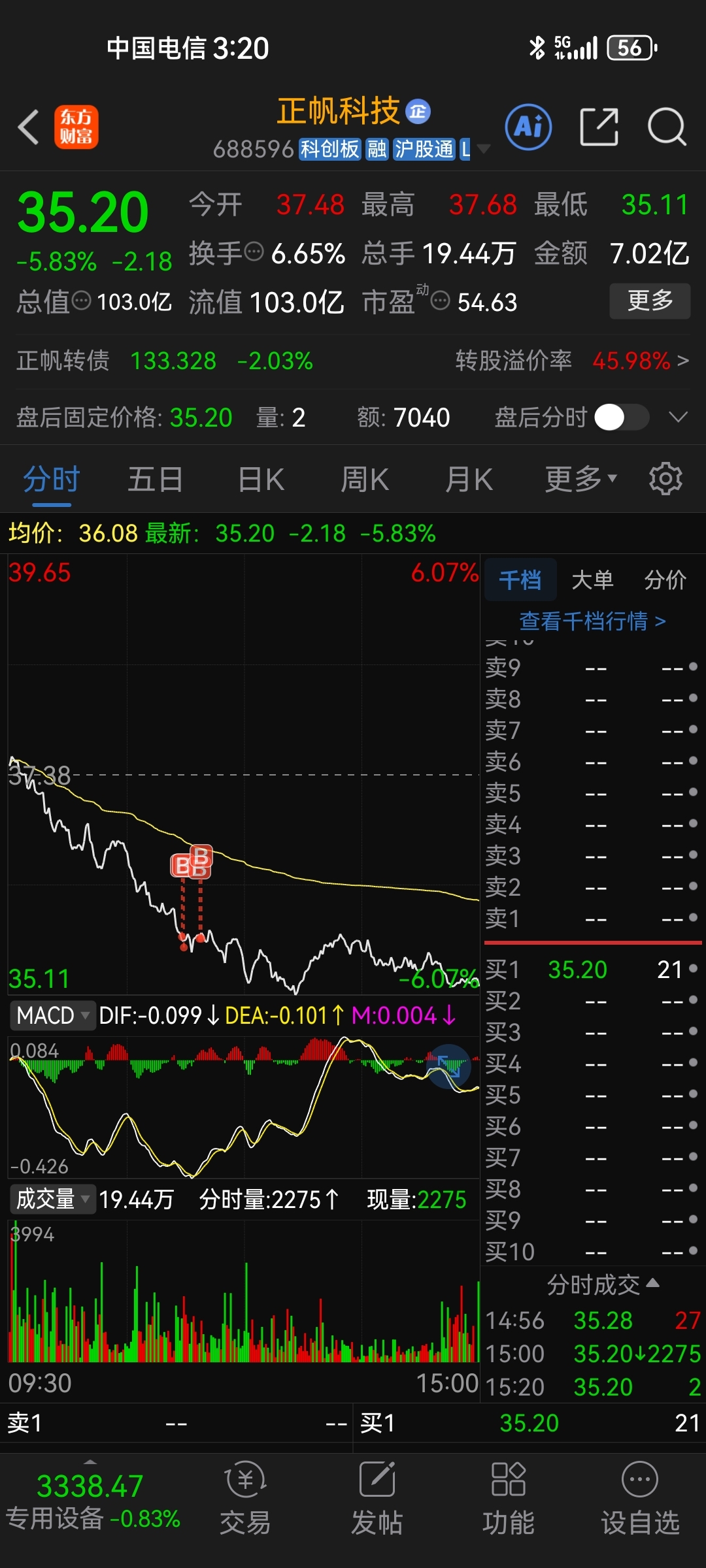Tap the info icon next to 市盈

pyautogui.click(x=441, y=301)
